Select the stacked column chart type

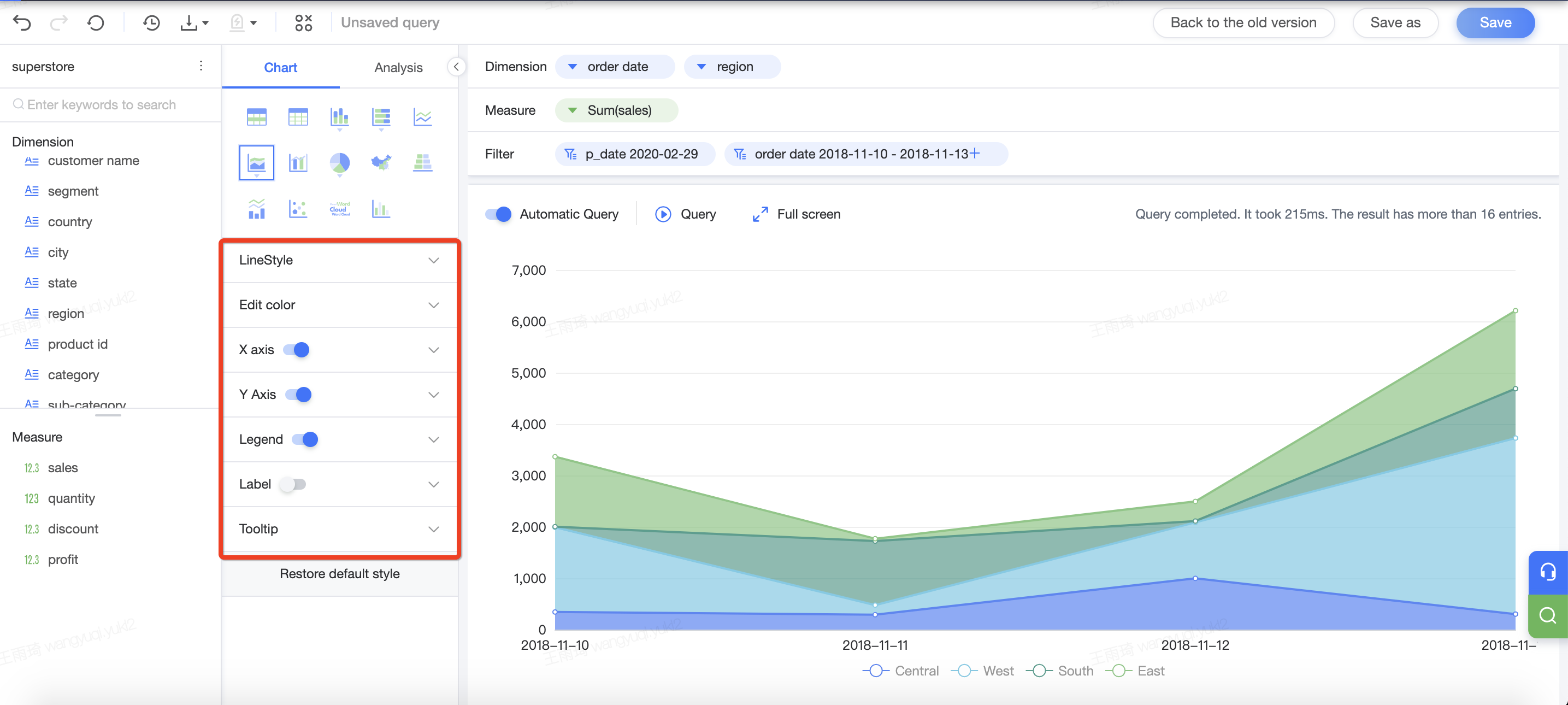click(x=340, y=117)
